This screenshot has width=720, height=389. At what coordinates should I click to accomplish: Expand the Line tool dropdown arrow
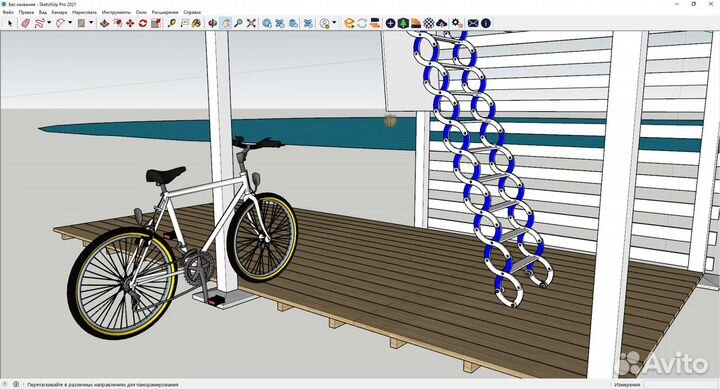click(49, 23)
